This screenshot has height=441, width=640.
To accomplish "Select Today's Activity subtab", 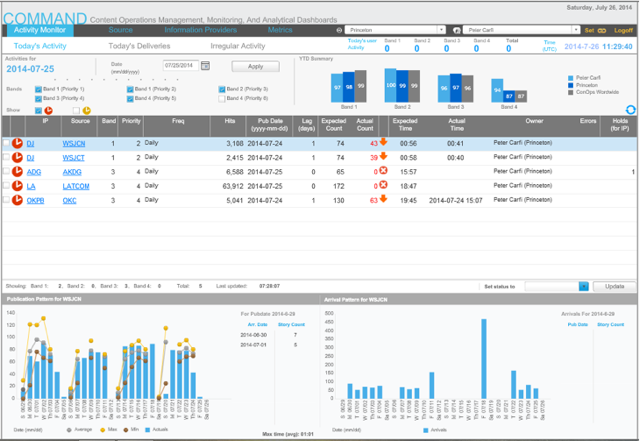I will (40, 46).
